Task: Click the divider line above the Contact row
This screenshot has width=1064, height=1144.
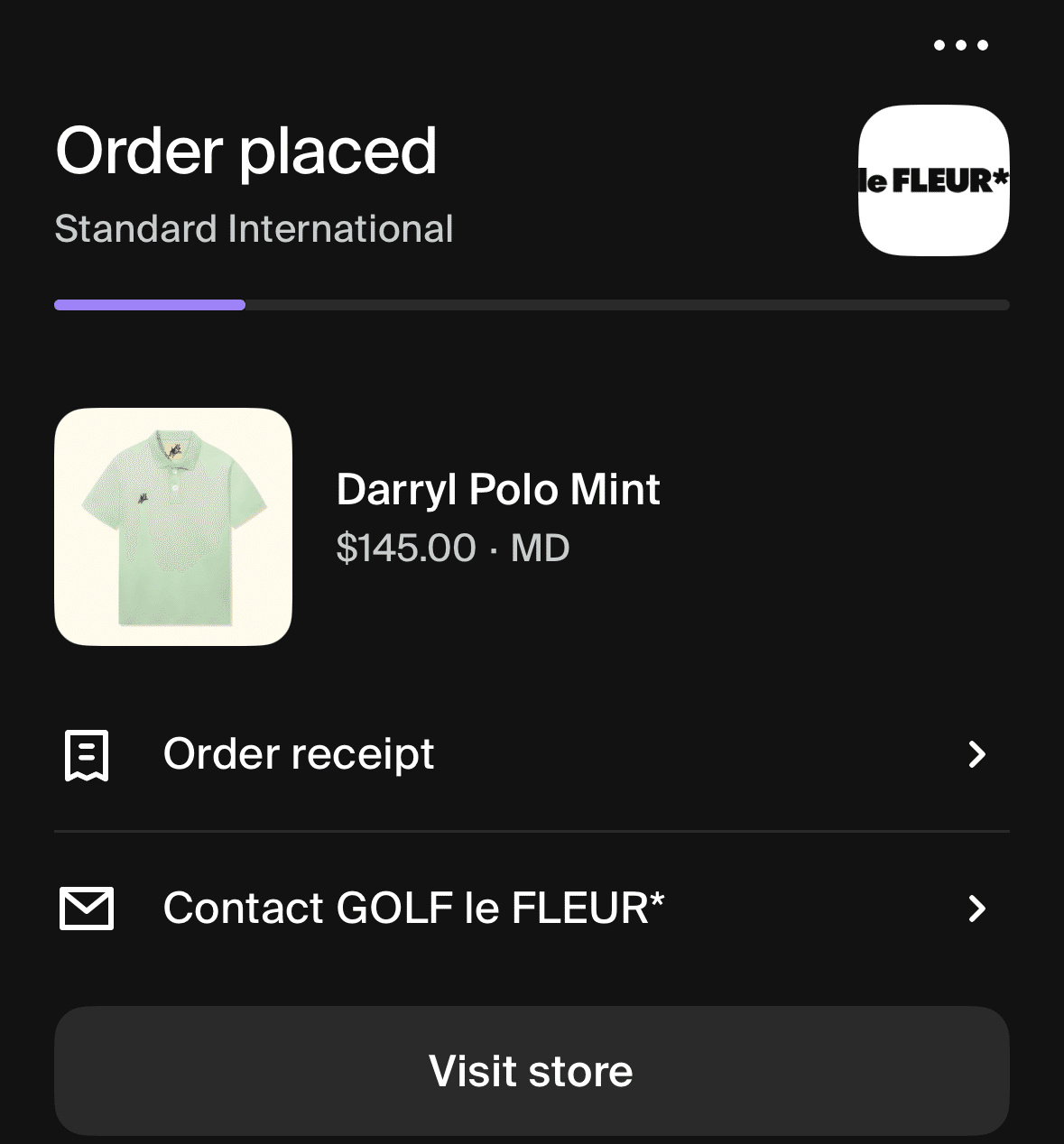Action: tap(532, 831)
